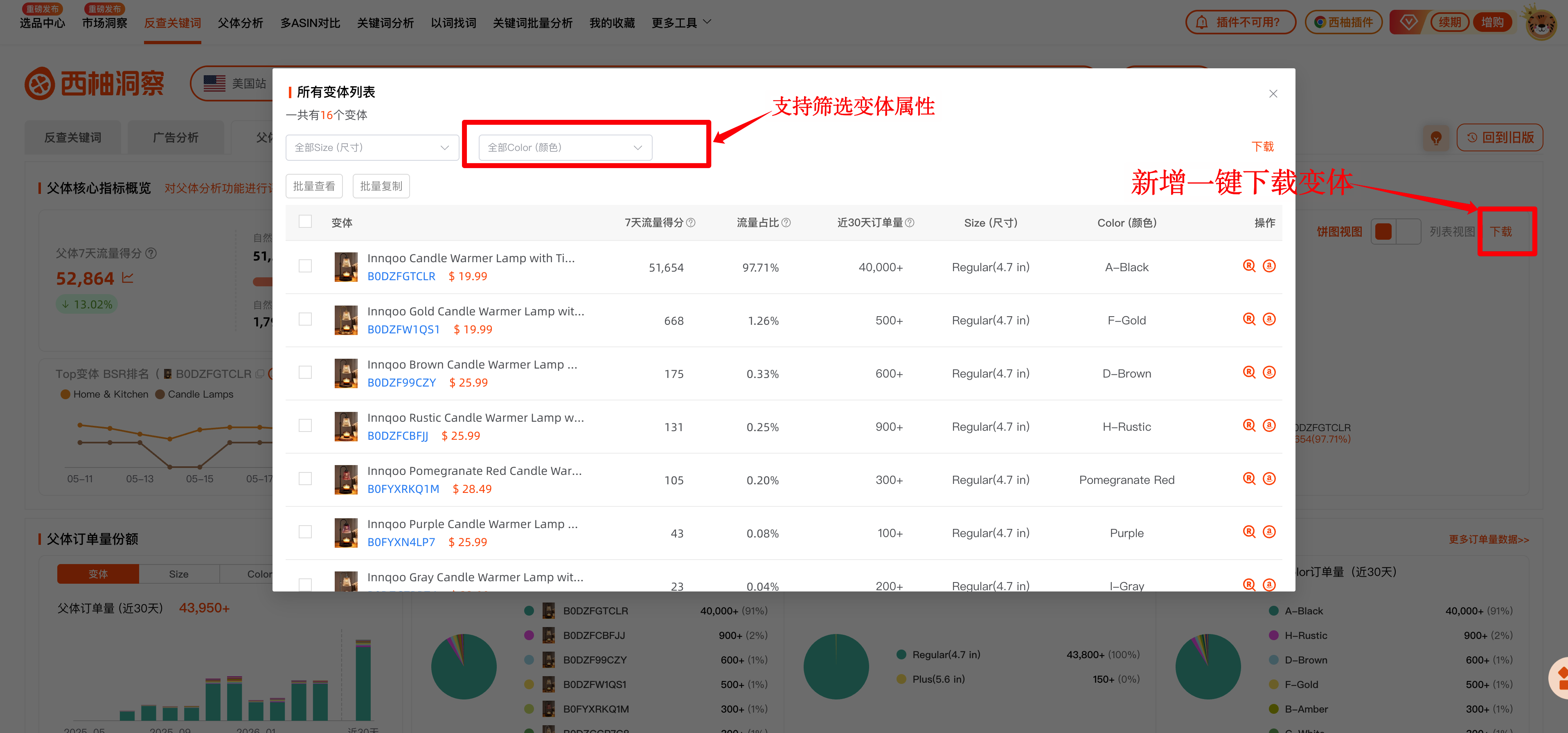1568x733 pixels.
Task: Click the lightbulb tips icon in background page
Action: coord(1436,138)
